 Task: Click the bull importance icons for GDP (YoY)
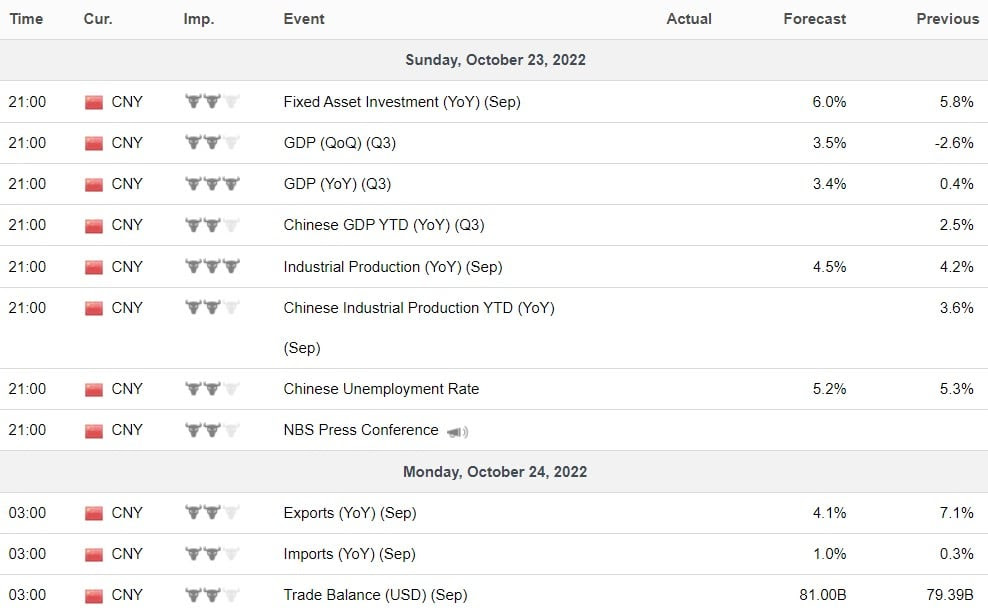tap(213, 184)
